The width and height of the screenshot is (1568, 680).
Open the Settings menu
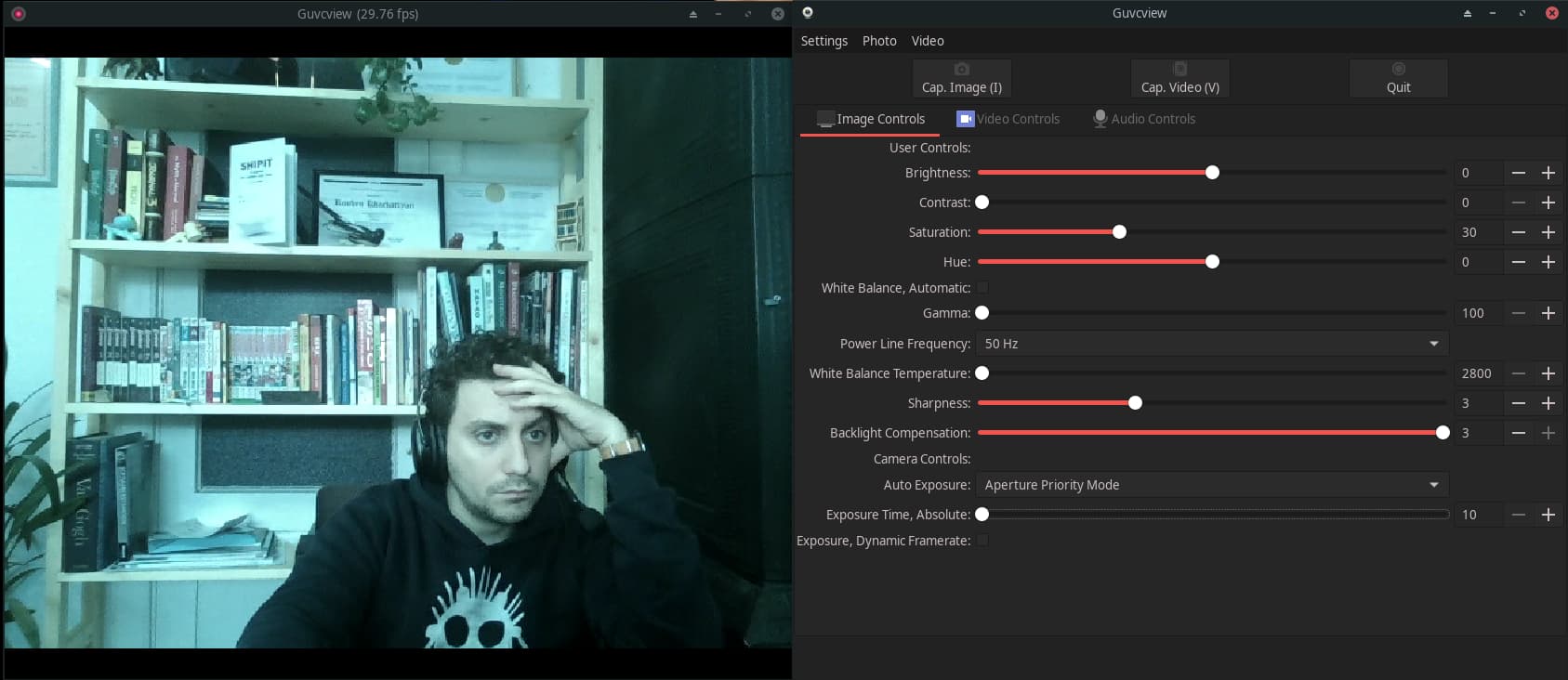tap(824, 41)
